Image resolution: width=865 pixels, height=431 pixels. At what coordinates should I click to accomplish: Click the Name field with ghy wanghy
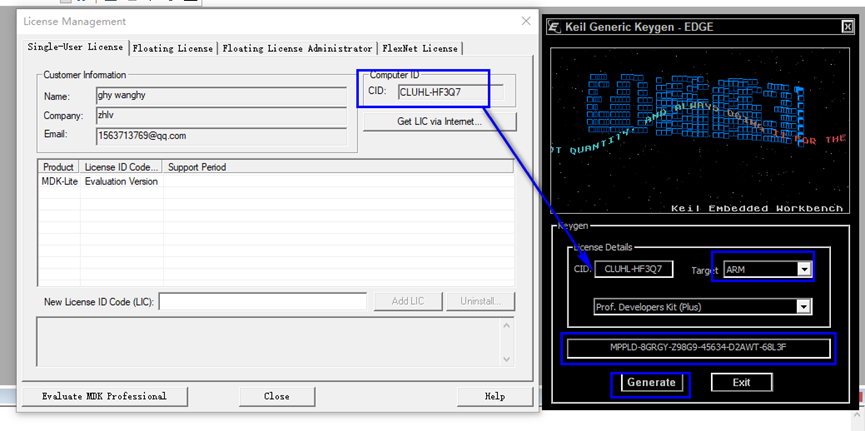point(221,95)
